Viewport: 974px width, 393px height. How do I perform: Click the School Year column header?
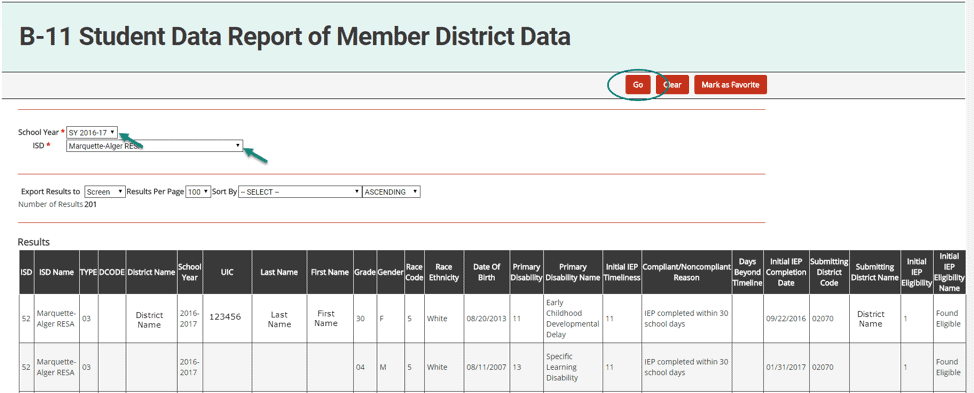pos(190,272)
